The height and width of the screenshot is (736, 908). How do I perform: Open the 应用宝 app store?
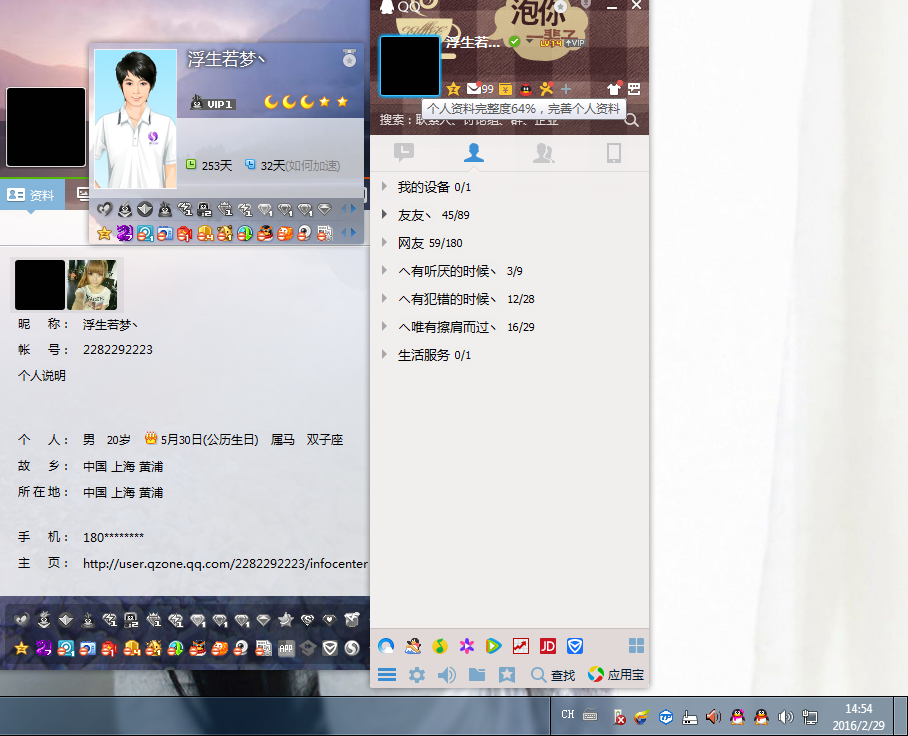pos(616,675)
